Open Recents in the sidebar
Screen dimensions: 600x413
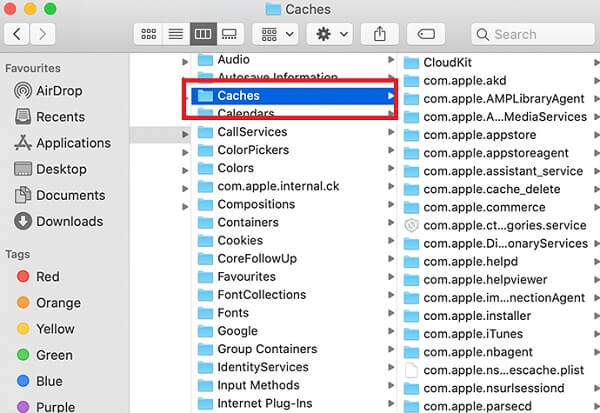coord(50,117)
